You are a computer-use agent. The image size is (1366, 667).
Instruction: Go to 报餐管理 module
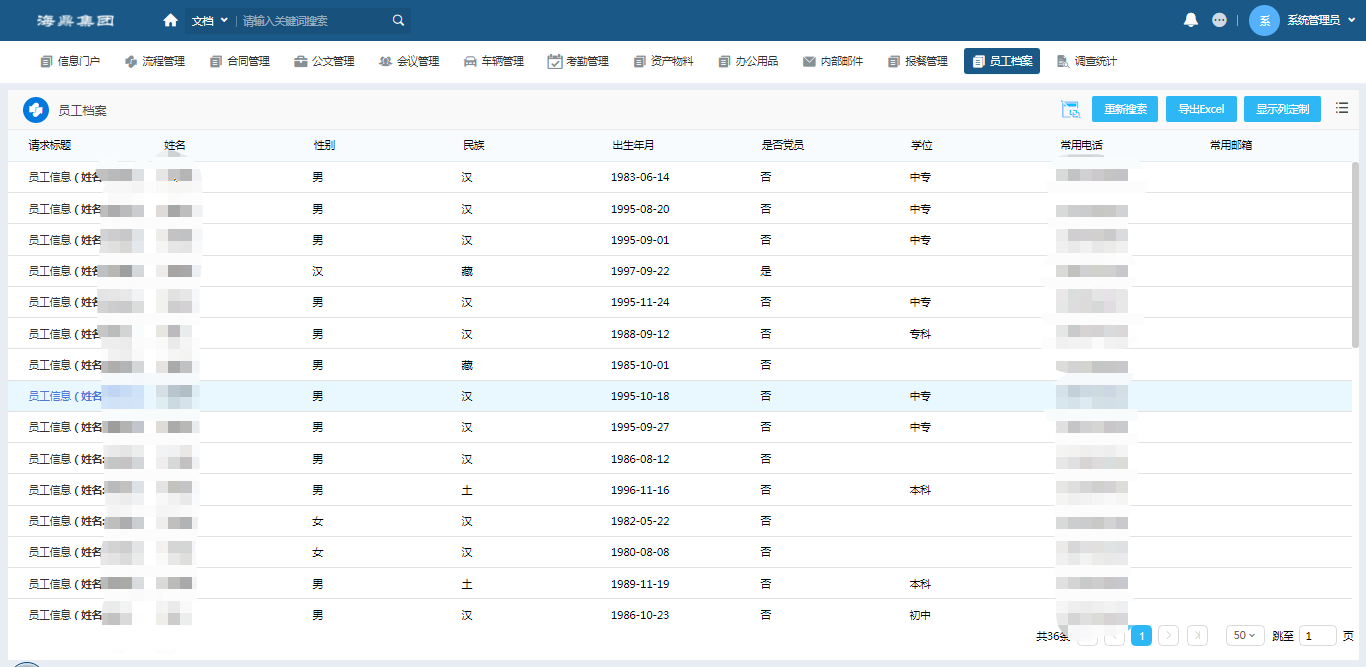[918, 61]
